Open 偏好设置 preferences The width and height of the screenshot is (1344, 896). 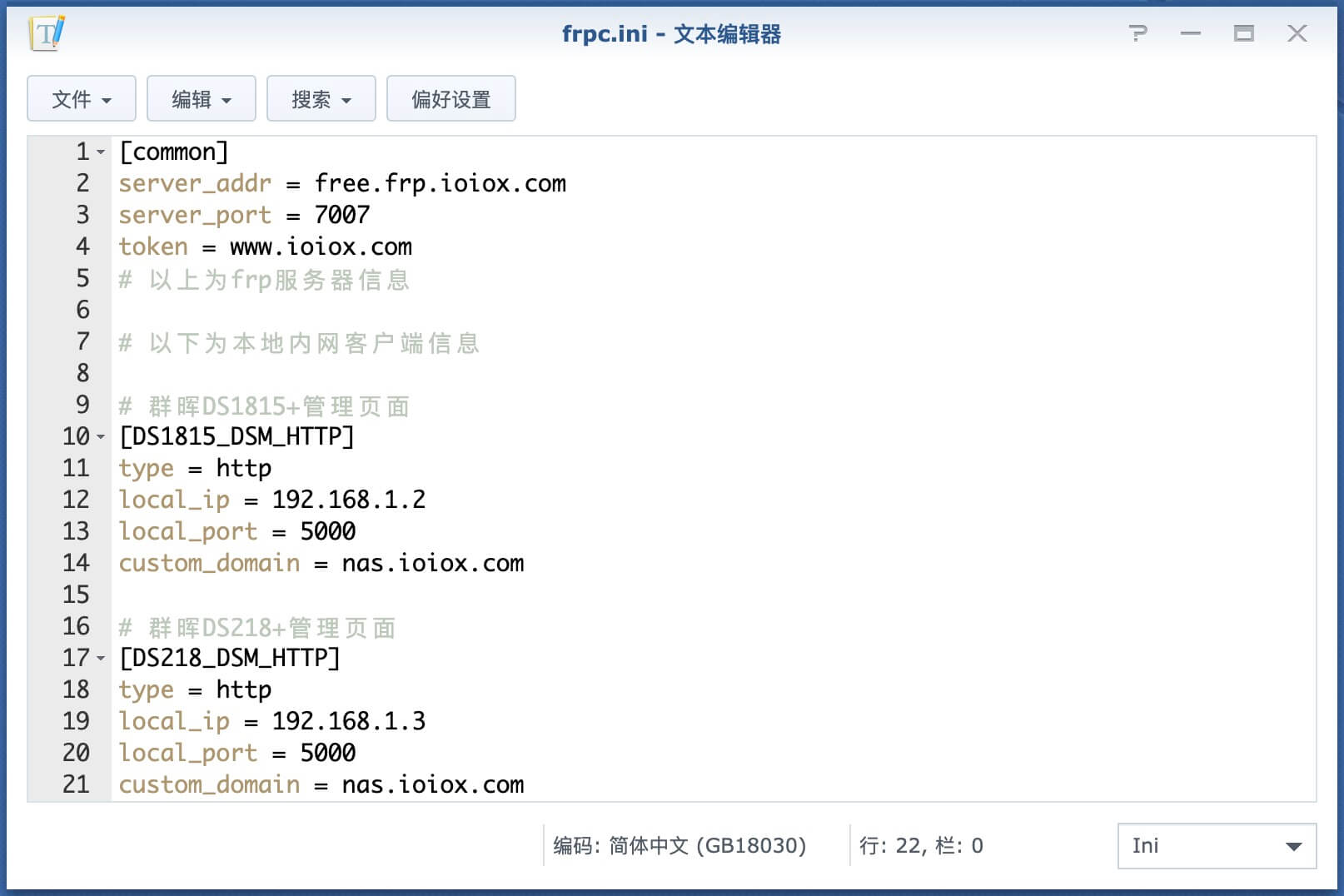point(451,99)
